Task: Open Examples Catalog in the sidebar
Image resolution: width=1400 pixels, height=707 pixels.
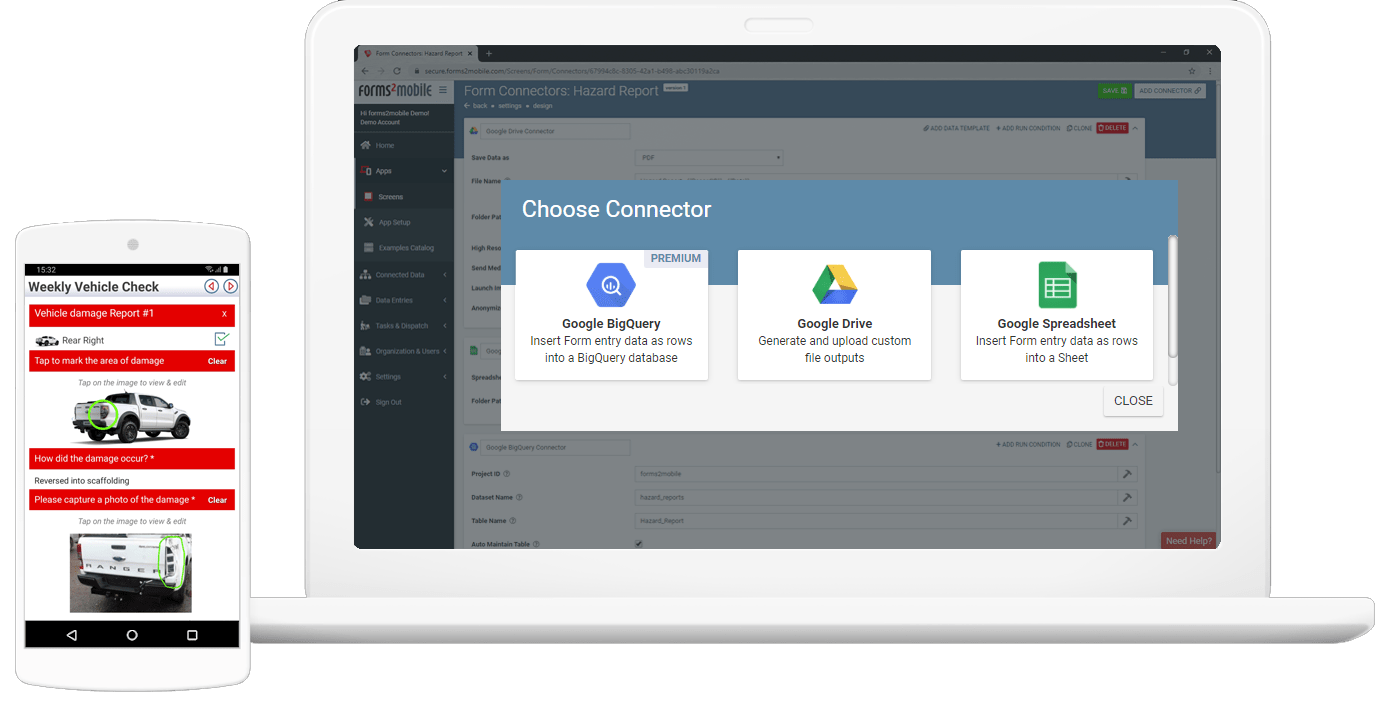Action: tap(404, 248)
